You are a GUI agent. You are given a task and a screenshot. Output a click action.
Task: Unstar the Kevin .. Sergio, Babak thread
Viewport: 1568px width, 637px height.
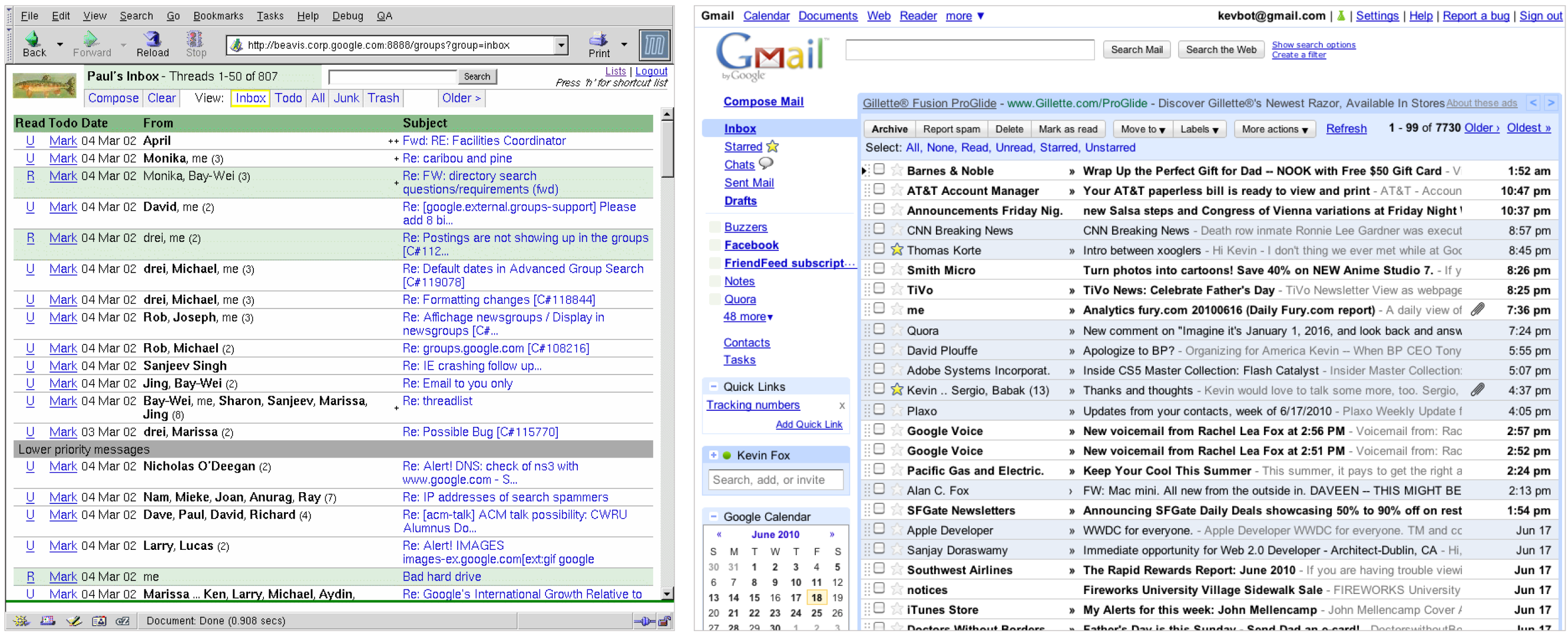tap(896, 389)
